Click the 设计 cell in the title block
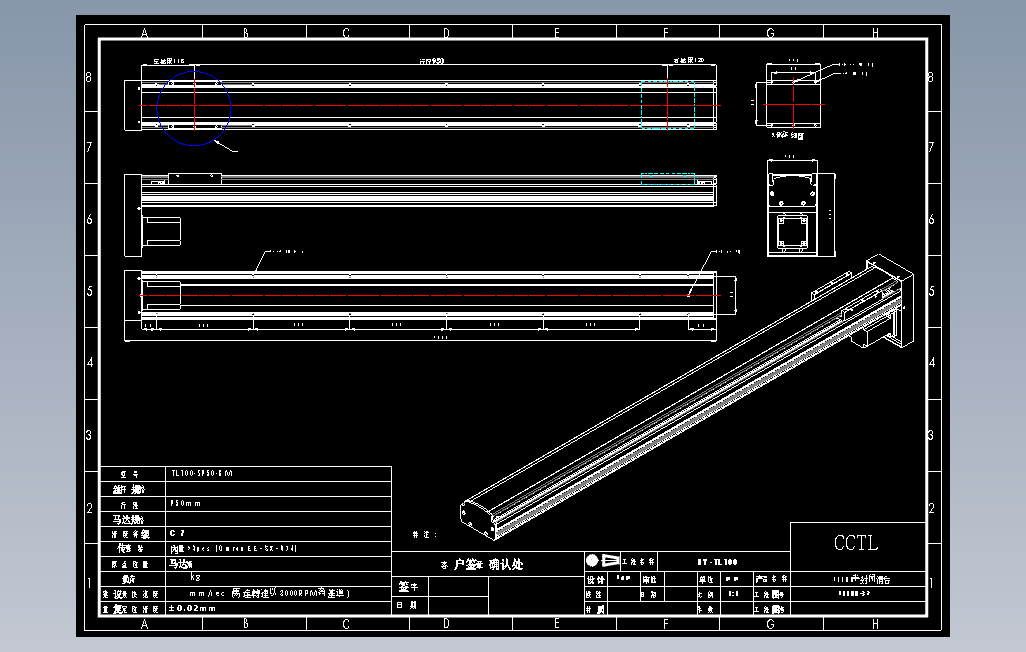 tap(595, 580)
